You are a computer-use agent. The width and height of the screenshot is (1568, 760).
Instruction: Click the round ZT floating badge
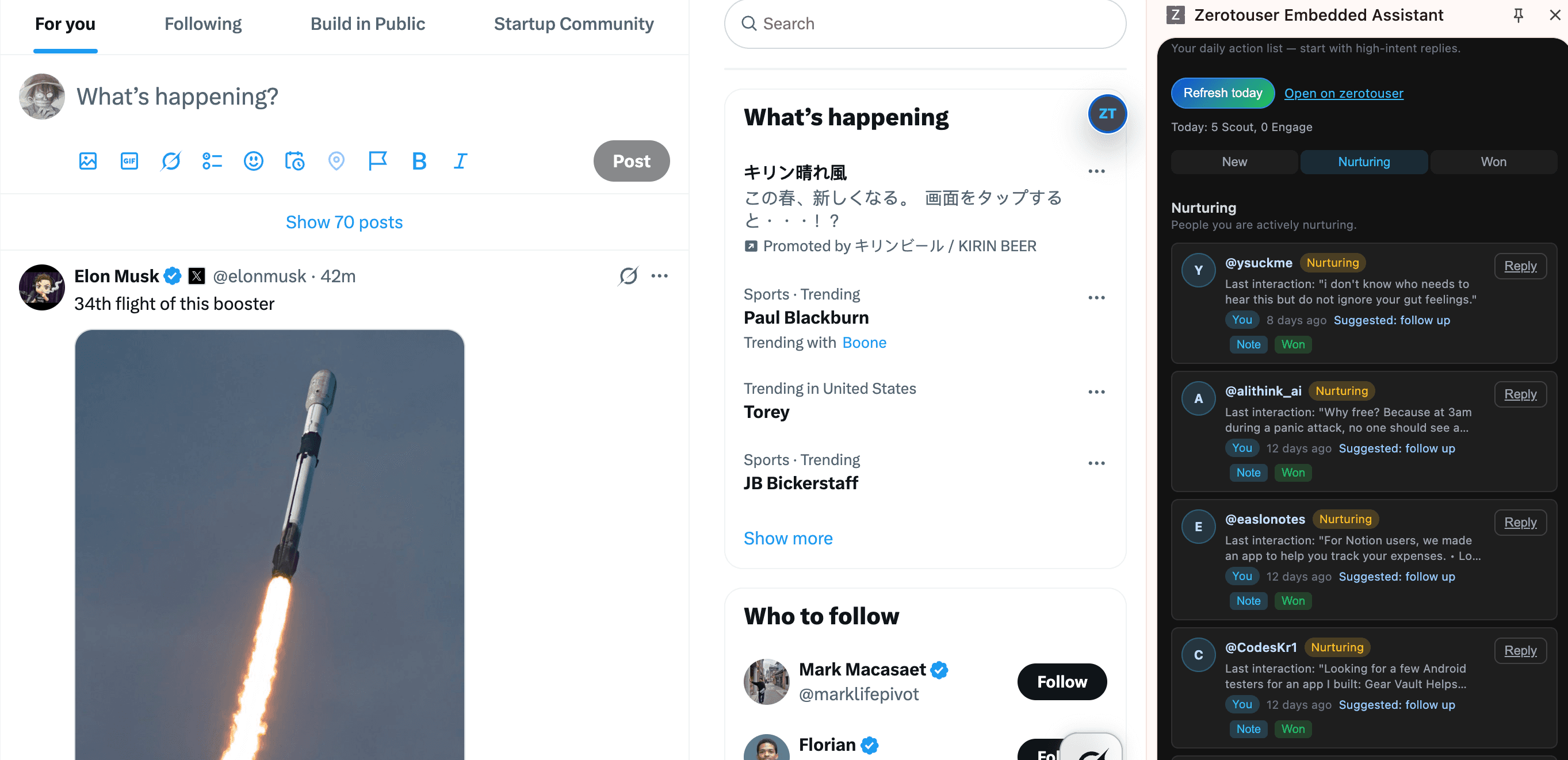coord(1107,114)
